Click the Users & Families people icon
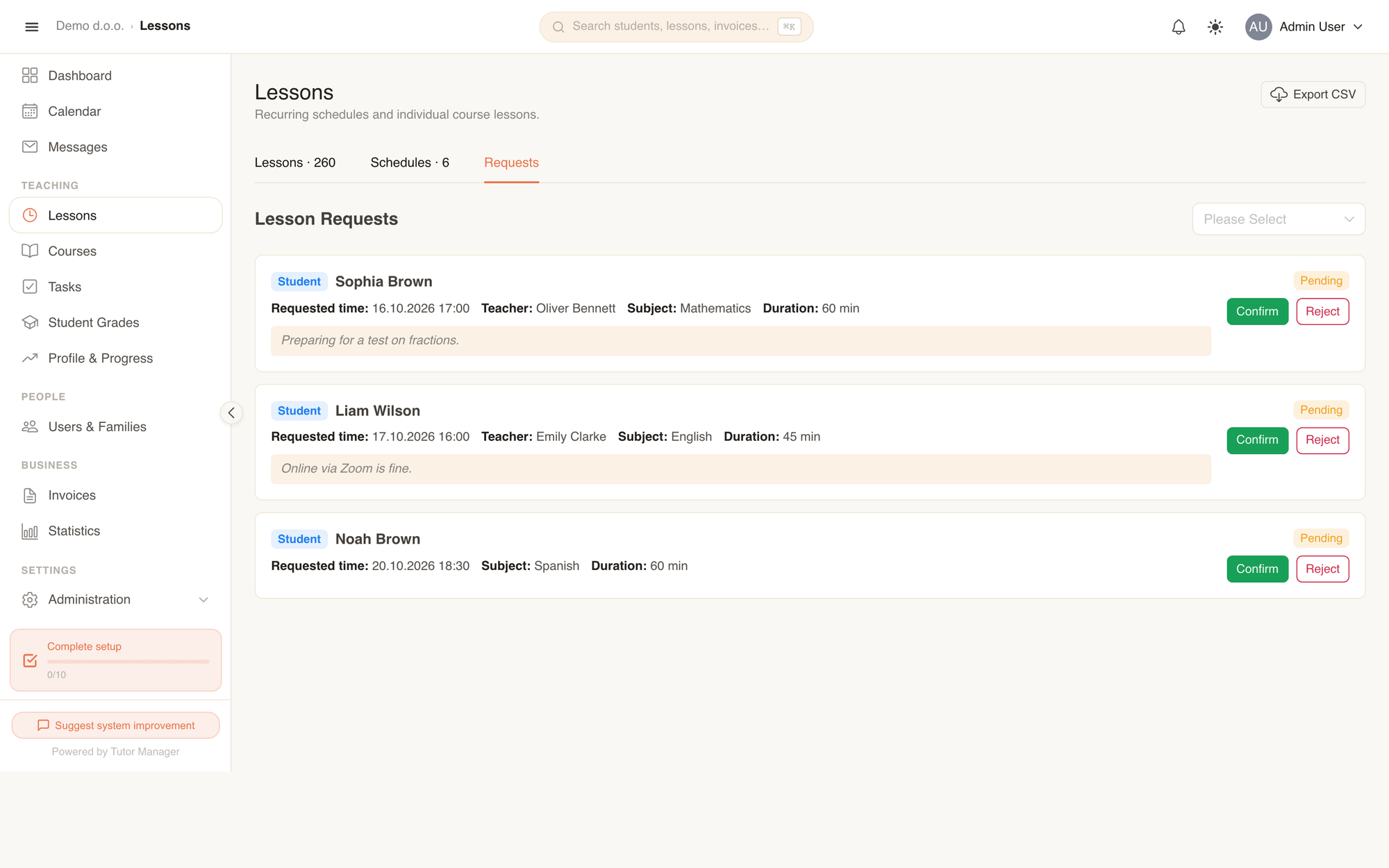This screenshot has height=868, width=1389. [30, 426]
